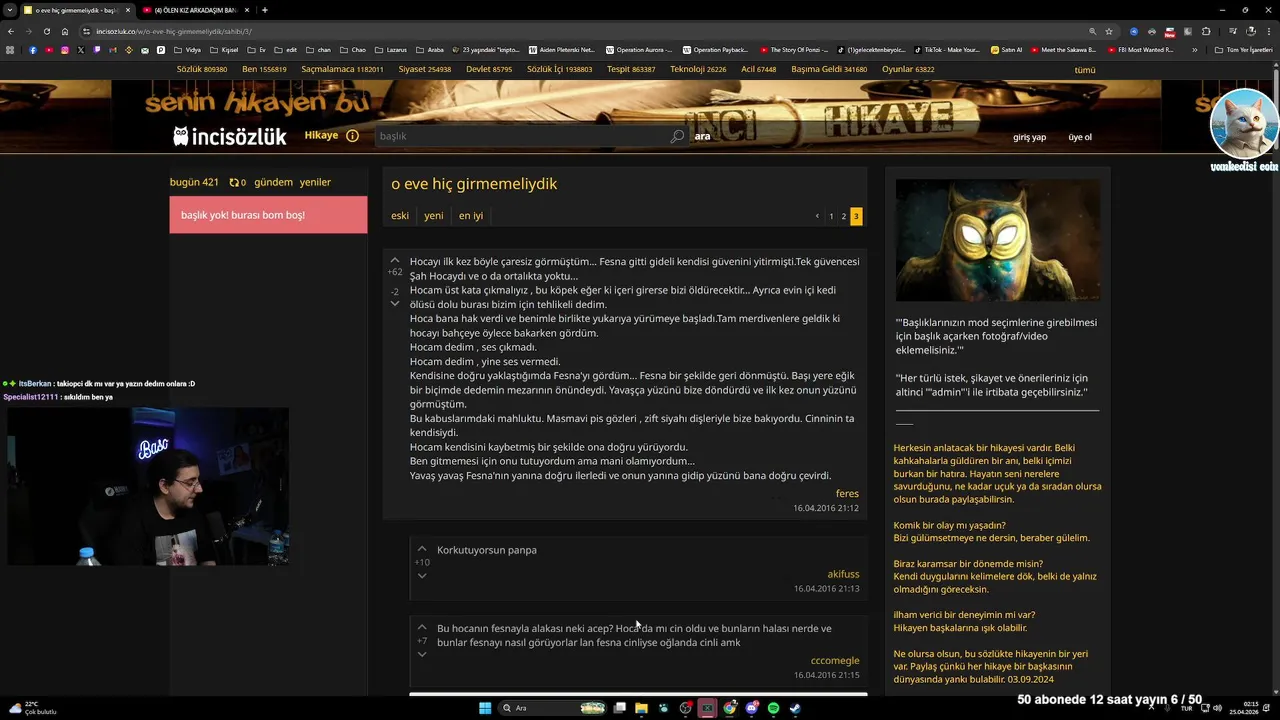
Task: Open the Saçmalamaca channel
Action: [342, 70]
